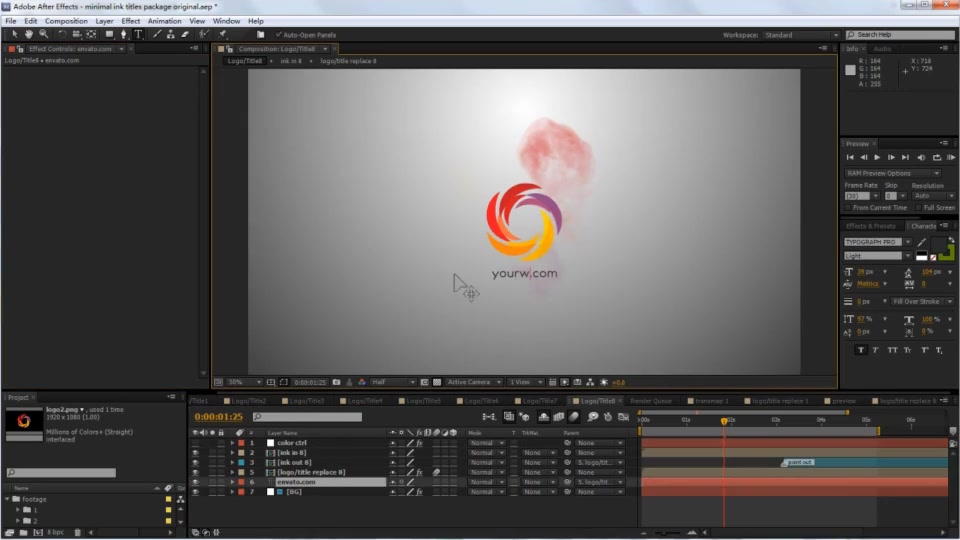The image size is (960, 540).
Task: Click the Search Help field
Action: pyautogui.click(x=900, y=35)
